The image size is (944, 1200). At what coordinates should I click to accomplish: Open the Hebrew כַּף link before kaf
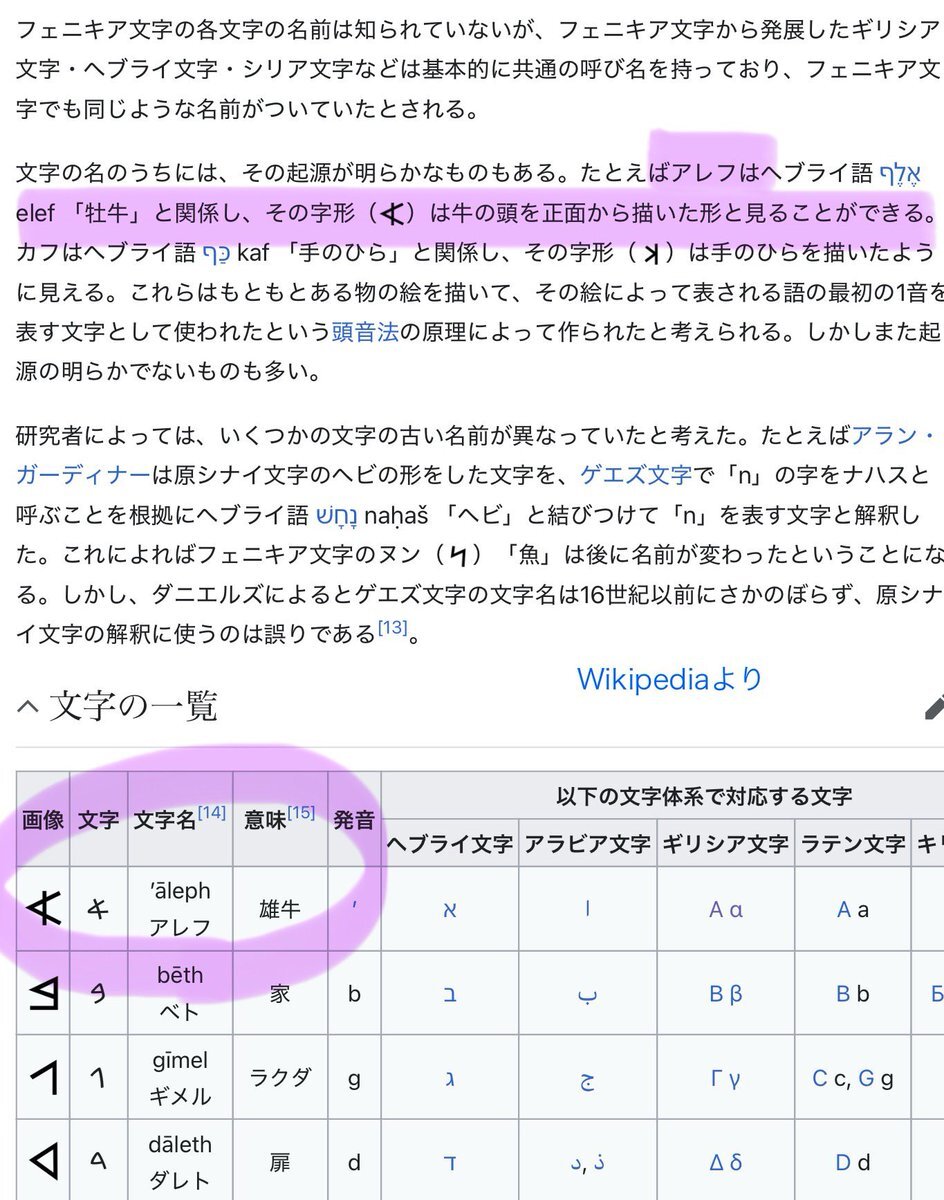click(216, 254)
